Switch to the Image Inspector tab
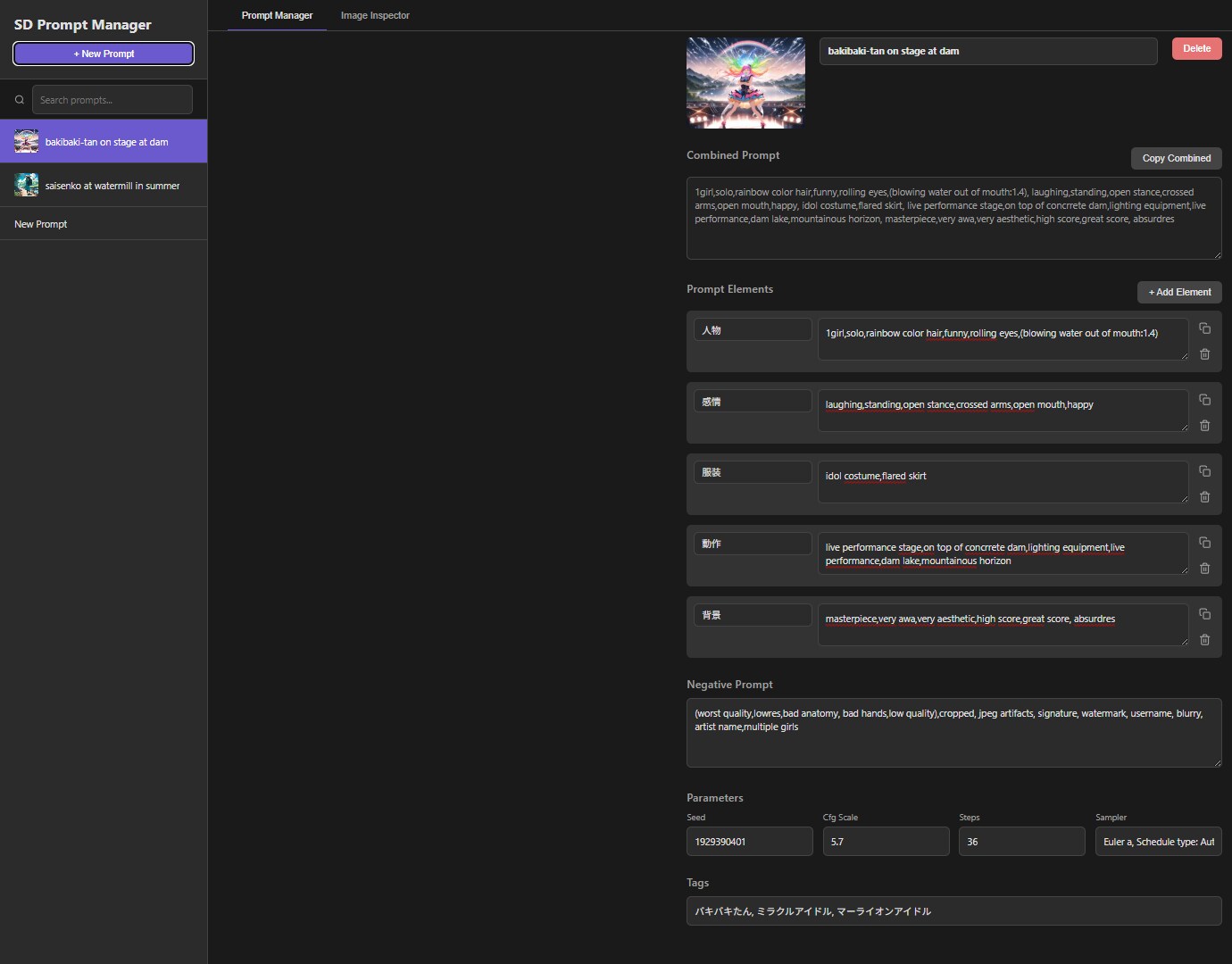This screenshot has width=1232, height=964. click(375, 16)
